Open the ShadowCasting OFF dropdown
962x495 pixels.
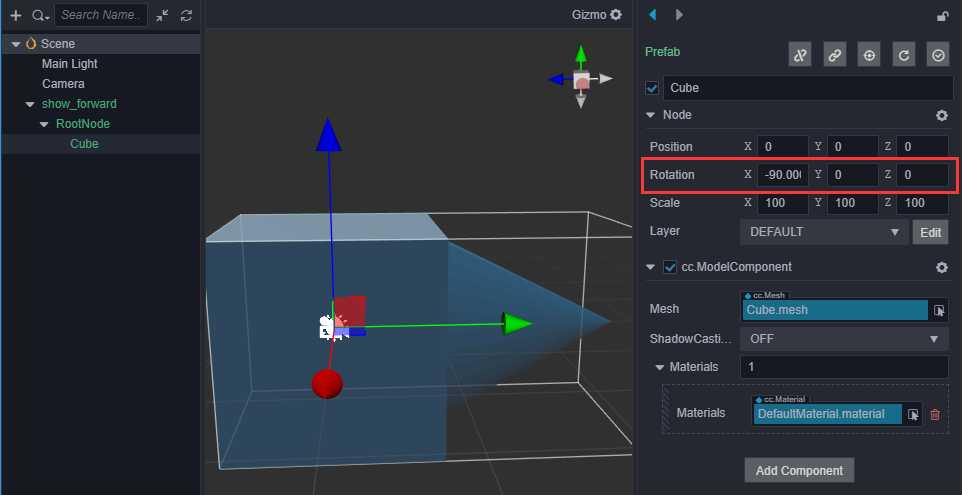[844, 338]
